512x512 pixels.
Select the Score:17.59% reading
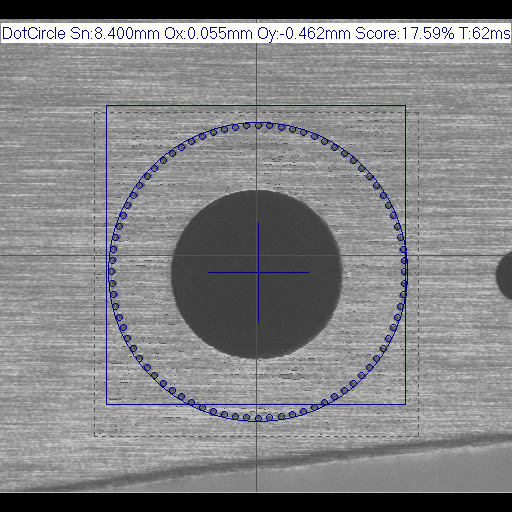tap(405, 34)
